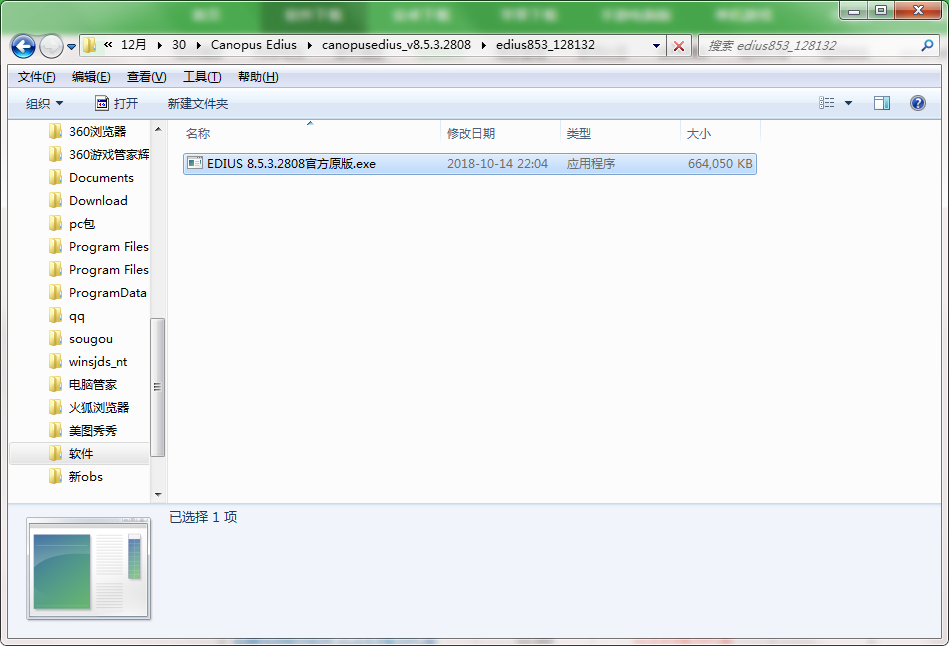Sort by 名称 column header

tap(310, 133)
